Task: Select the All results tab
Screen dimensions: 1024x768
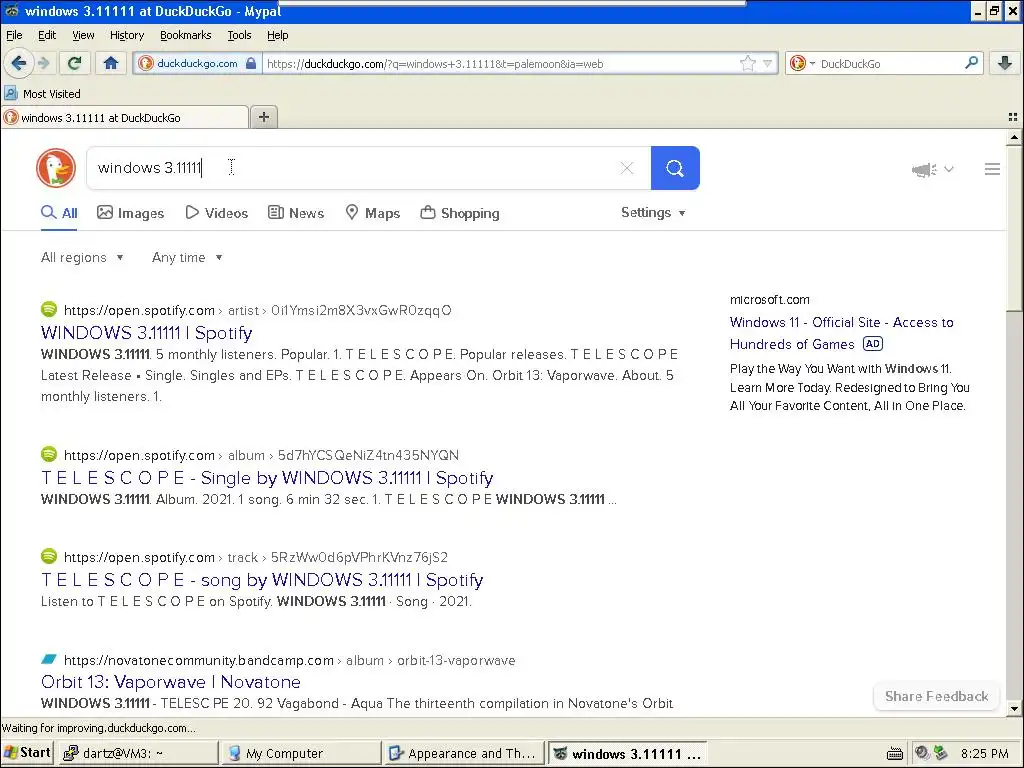Action: click(x=59, y=213)
